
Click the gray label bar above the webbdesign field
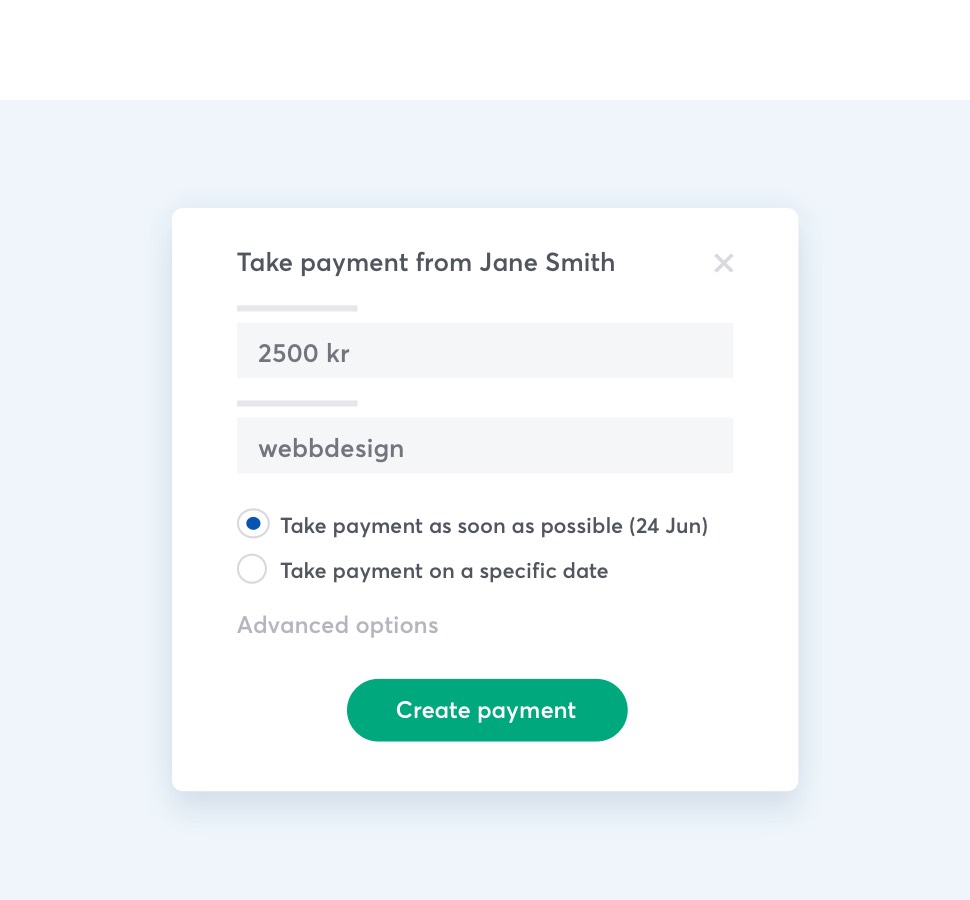coord(297,403)
